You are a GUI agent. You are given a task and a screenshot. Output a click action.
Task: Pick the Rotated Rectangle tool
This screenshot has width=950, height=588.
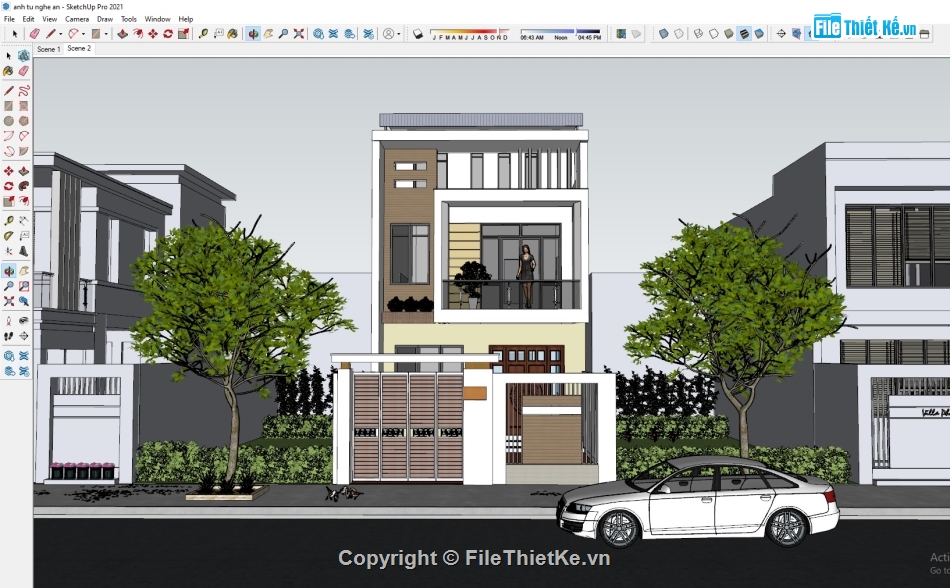tap(24, 105)
